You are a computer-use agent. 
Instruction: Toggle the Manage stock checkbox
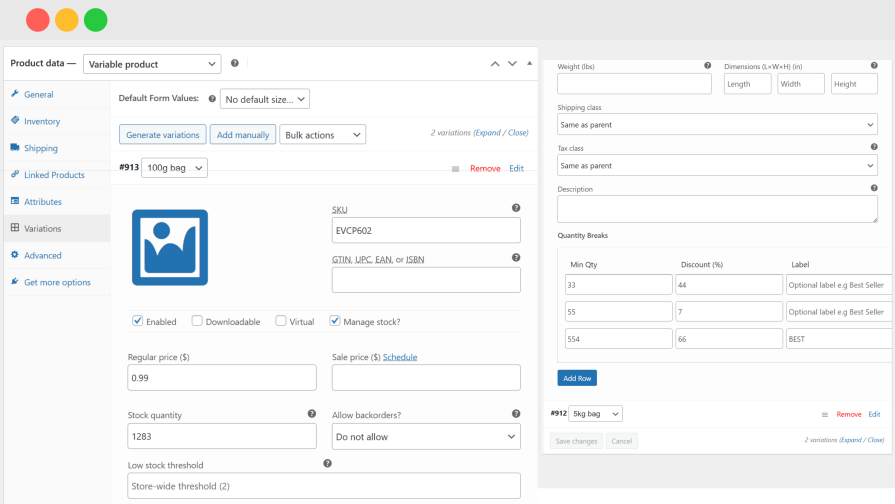334,321
